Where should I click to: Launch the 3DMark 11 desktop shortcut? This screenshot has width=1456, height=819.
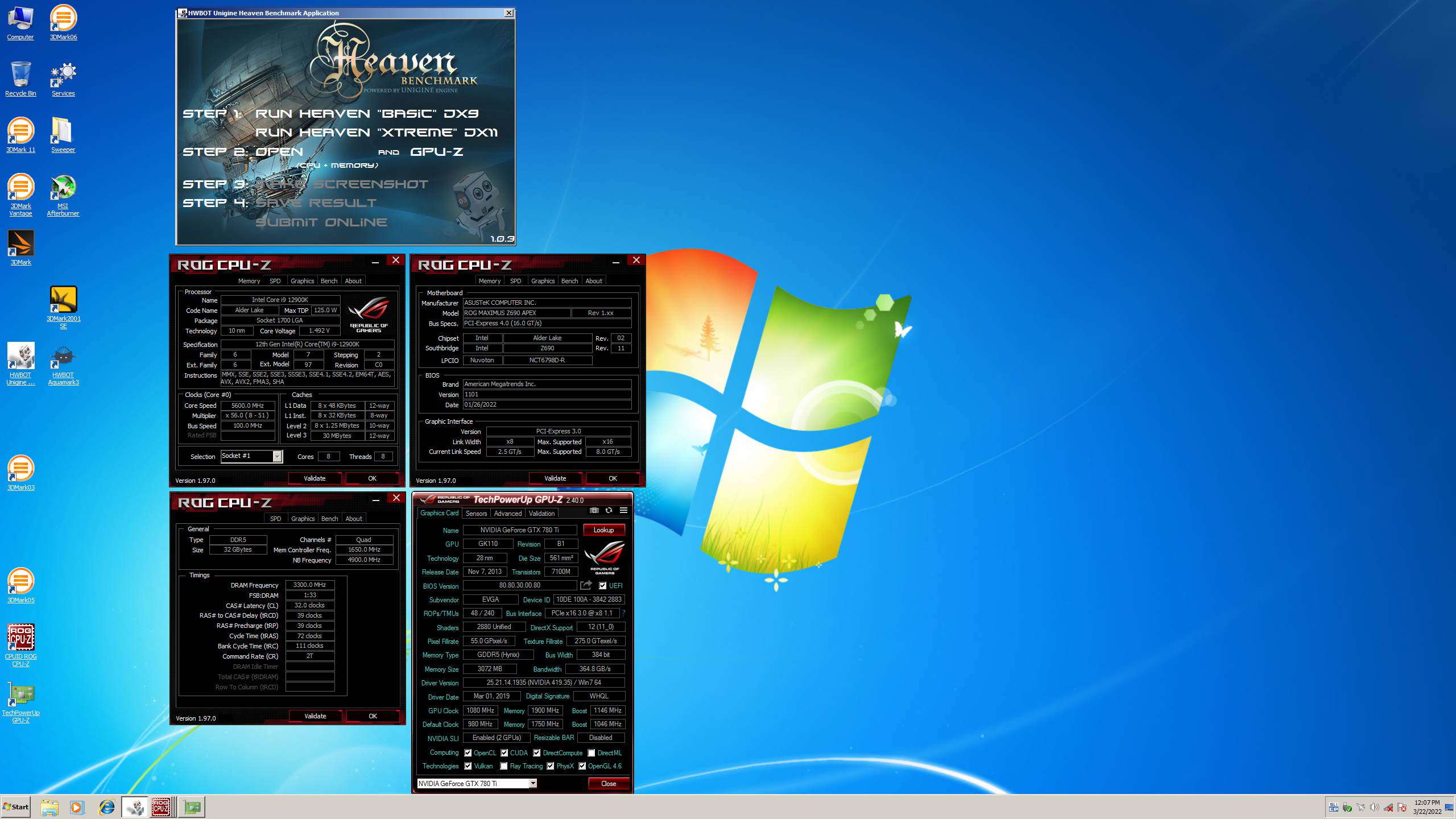pos(20,135)
